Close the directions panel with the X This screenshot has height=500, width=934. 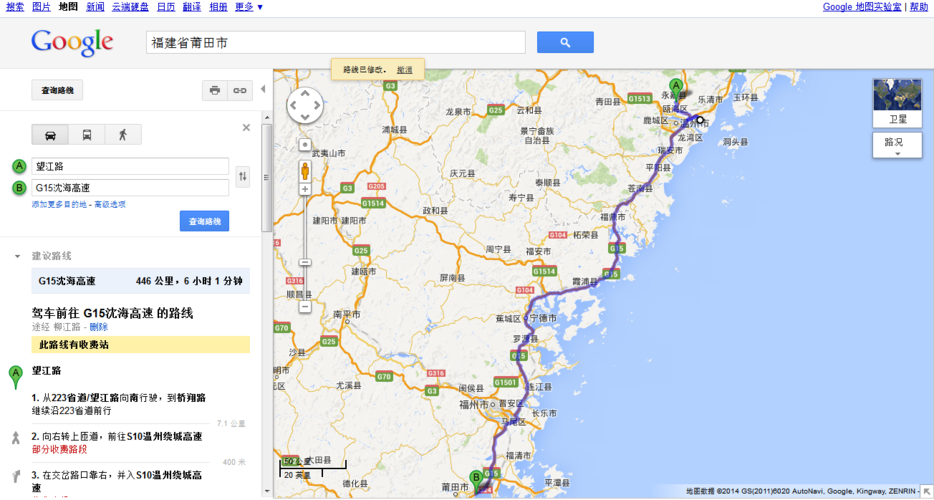pos(246,128)
